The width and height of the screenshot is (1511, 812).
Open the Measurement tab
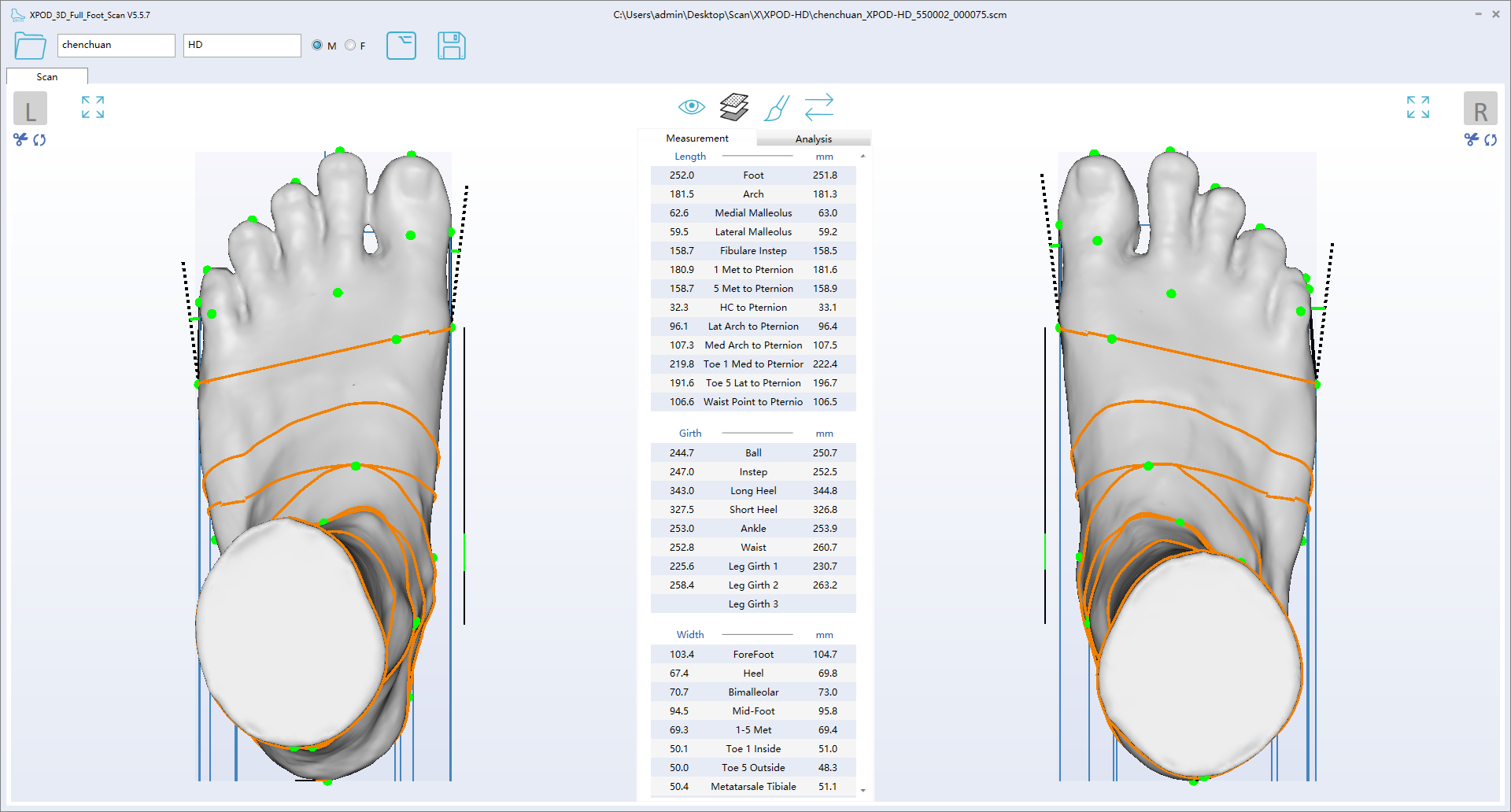click(x=697, y=138)
